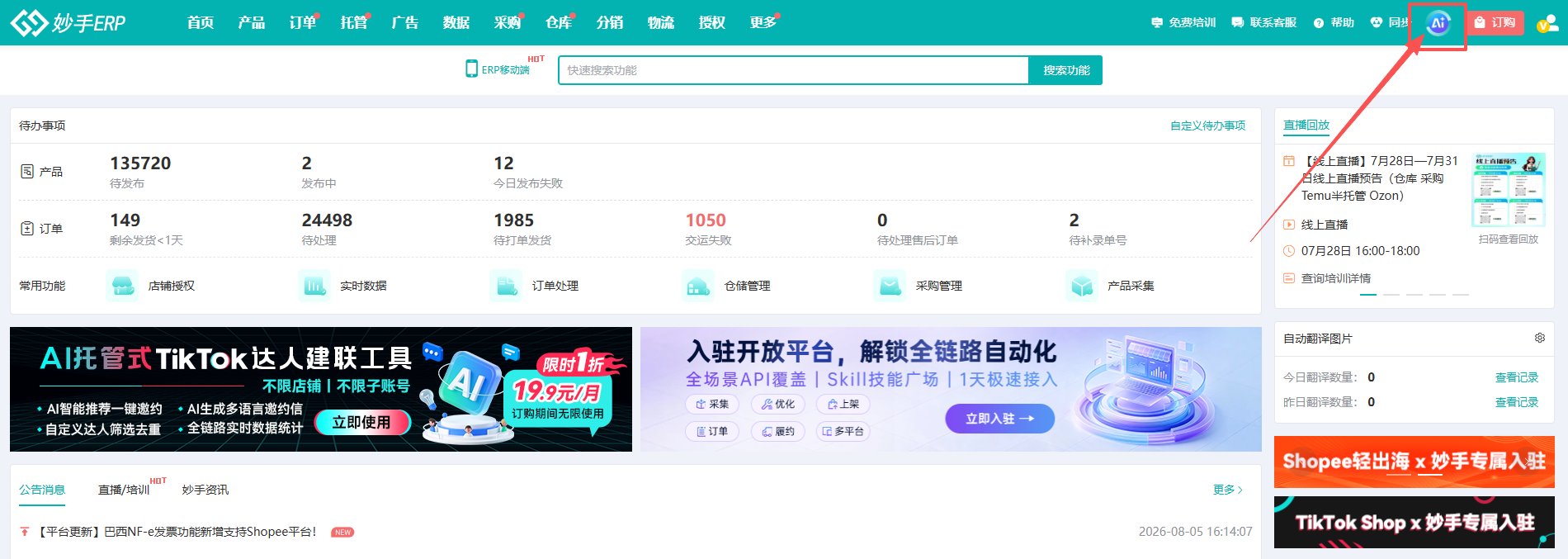Screen dimensions: 1568x559
Task: Open the 采购 menu
Action: click(508, 22)
